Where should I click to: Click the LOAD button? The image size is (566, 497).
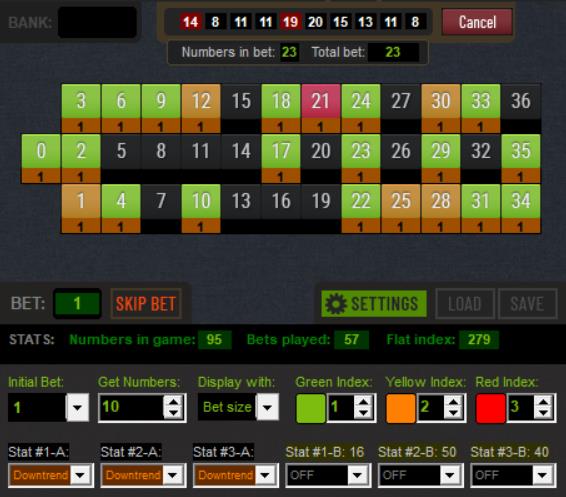tap(465, 304)
